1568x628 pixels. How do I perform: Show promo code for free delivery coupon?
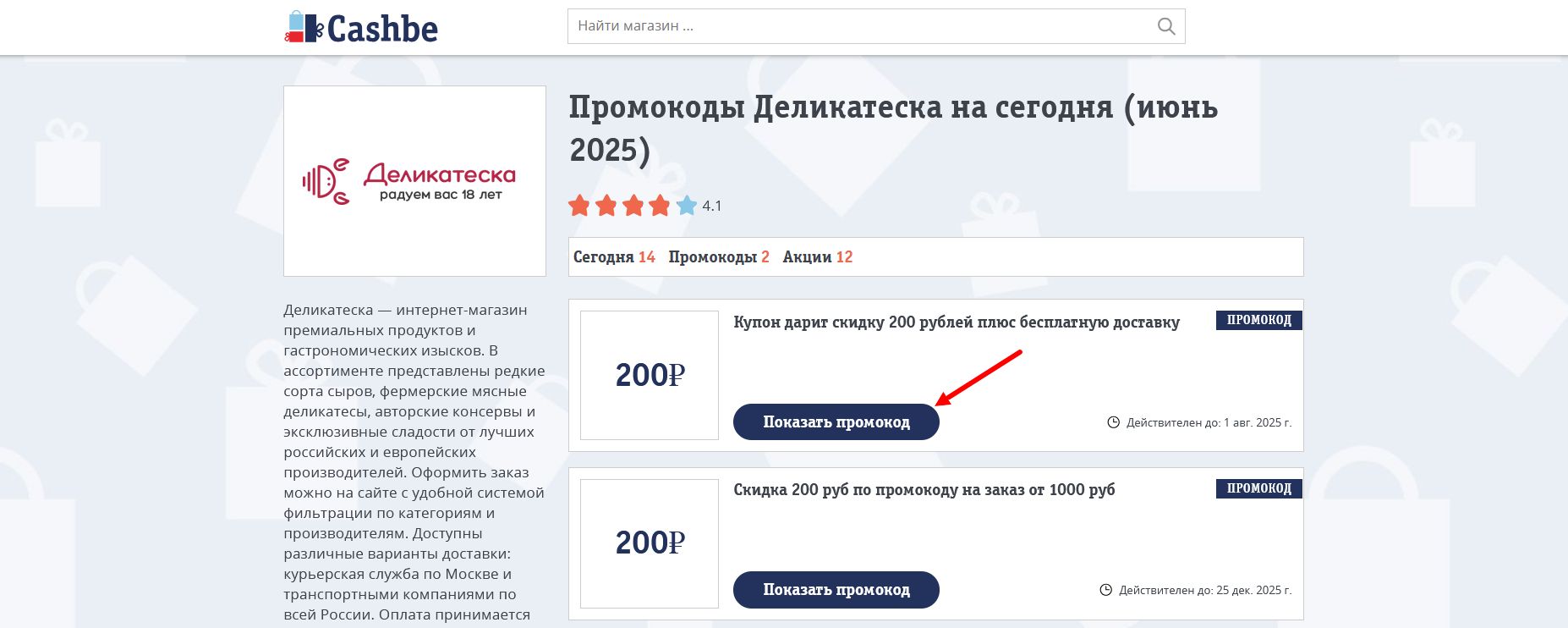836,422
